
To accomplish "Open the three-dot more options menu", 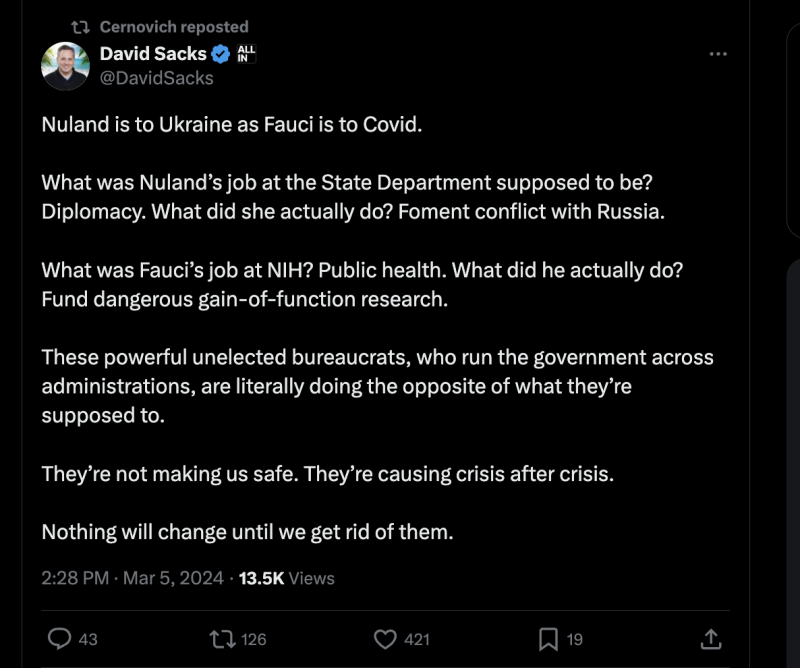I will click(718, 54).
